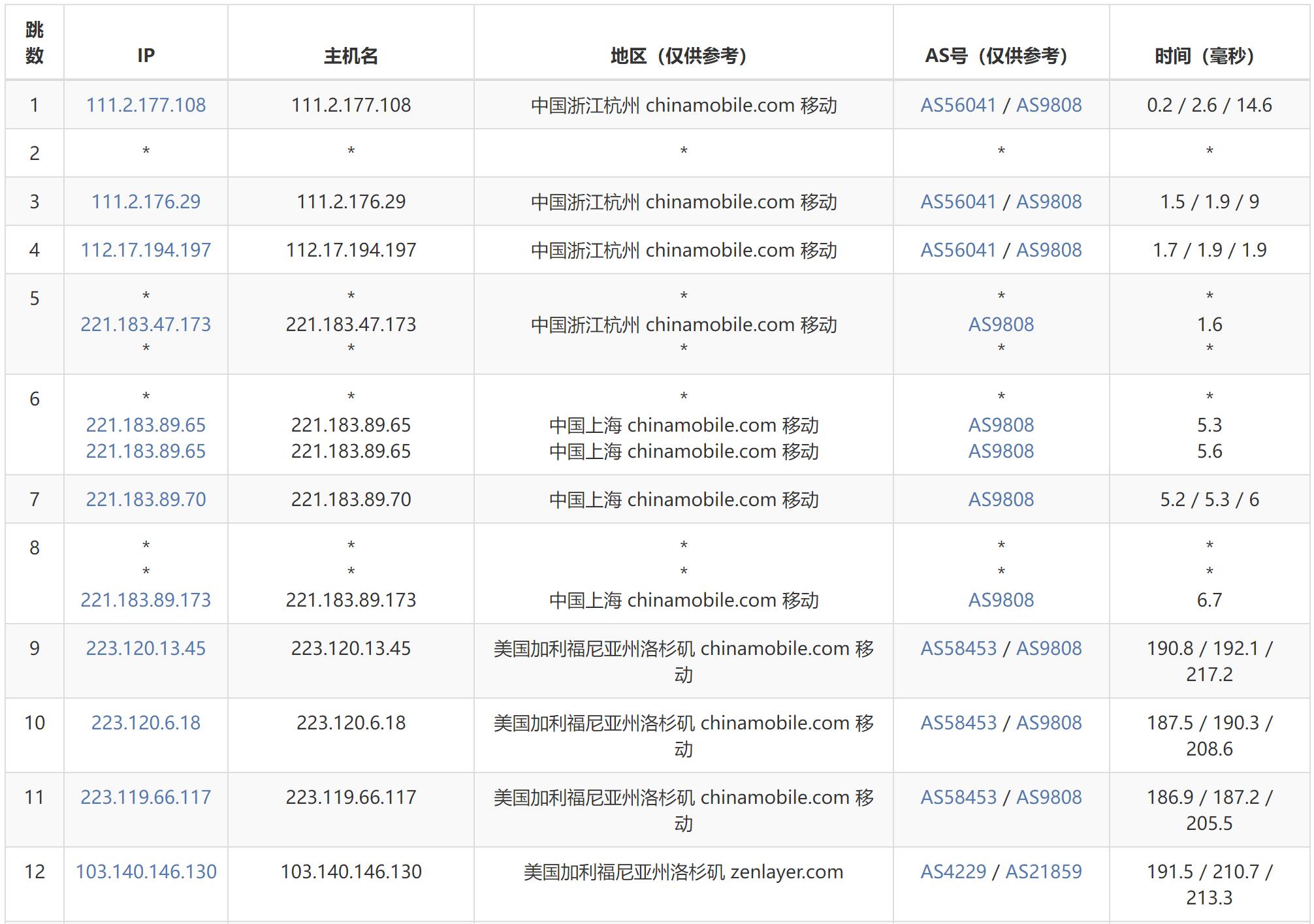Open the AS56041 link in hop 3

958,202
